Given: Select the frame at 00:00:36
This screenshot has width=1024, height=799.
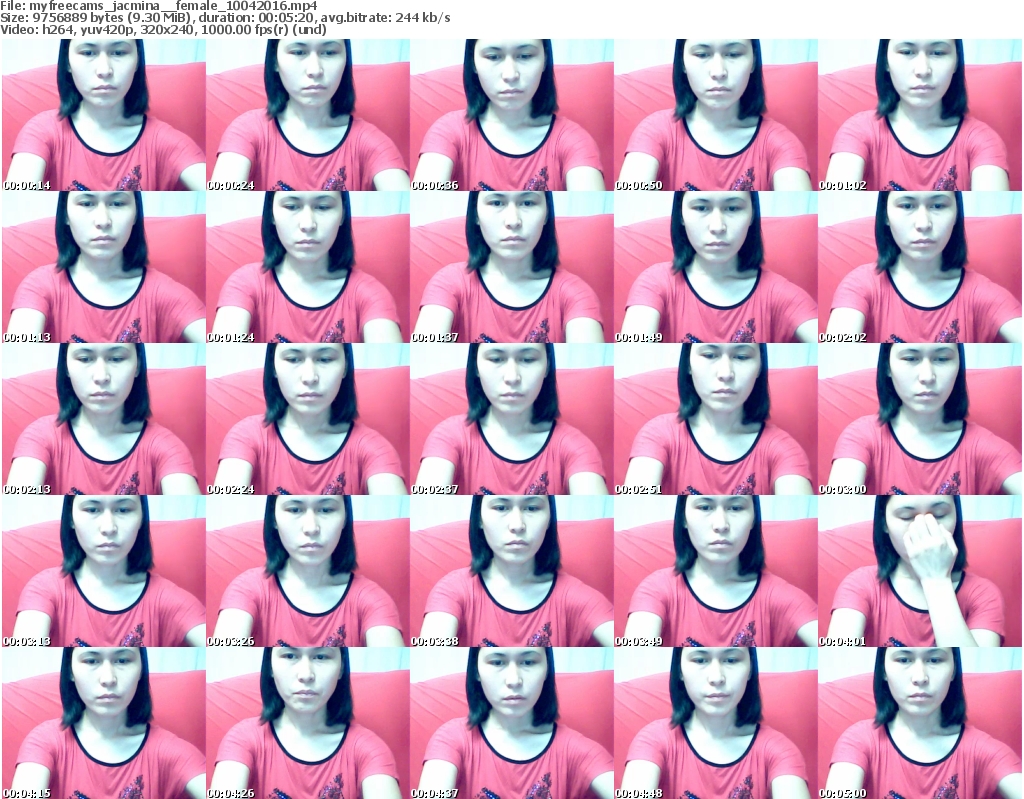Looking at the screenshot, I should point(511,115).
